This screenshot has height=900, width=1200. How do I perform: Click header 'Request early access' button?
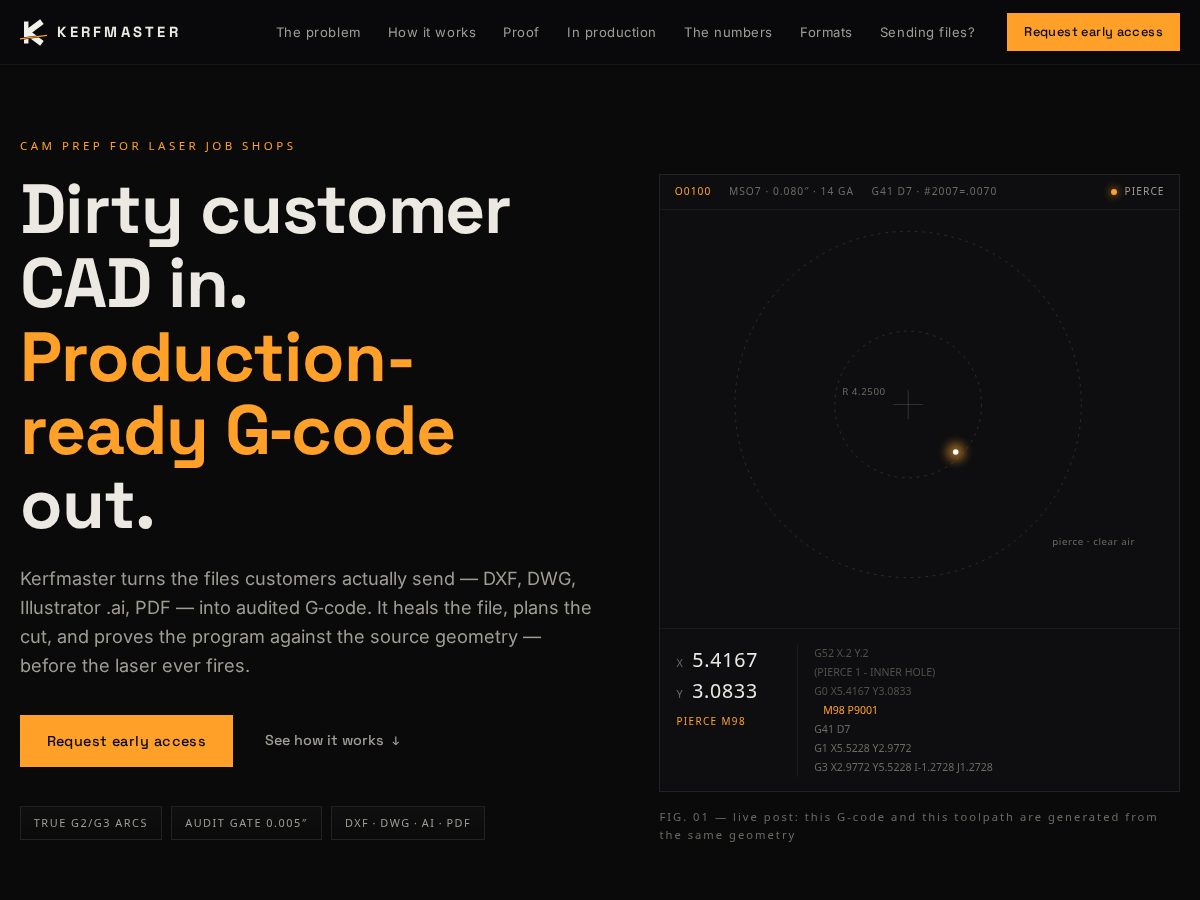[1093, 32]
